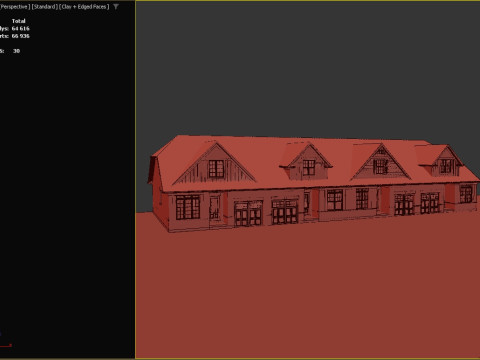Open the Perspective viewport view menu
480x360 pixels.
click(14, 7)
